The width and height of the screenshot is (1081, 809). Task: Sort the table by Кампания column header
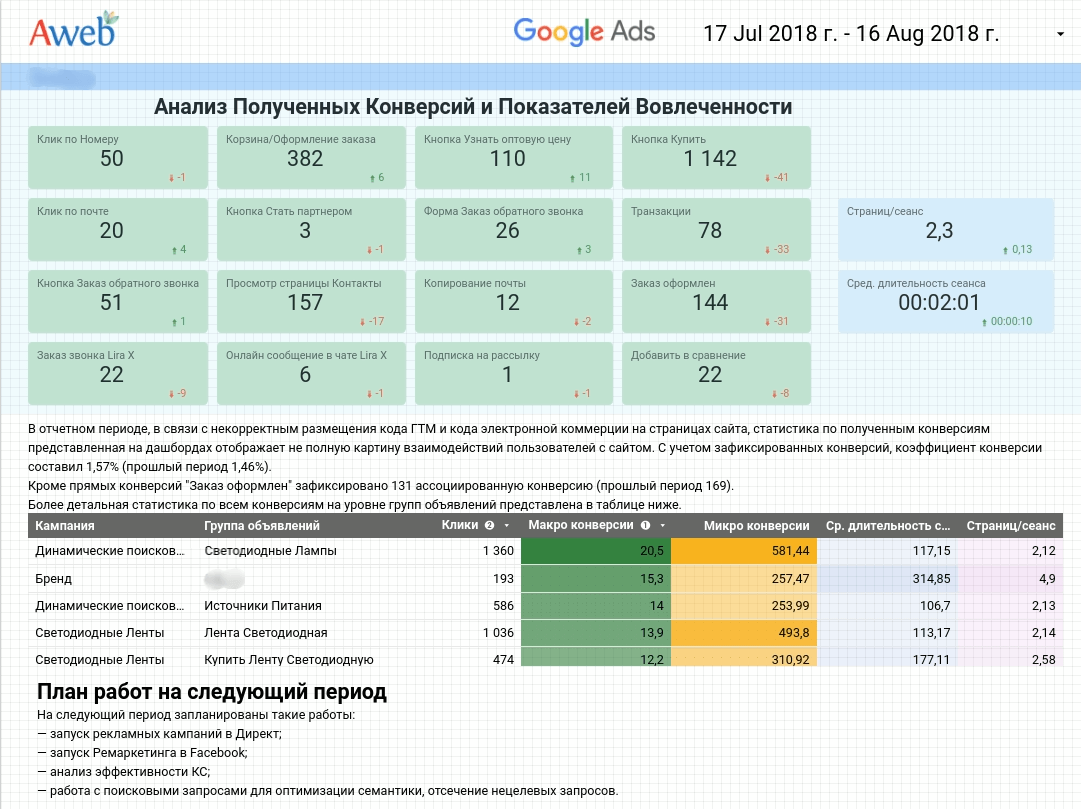66,525
